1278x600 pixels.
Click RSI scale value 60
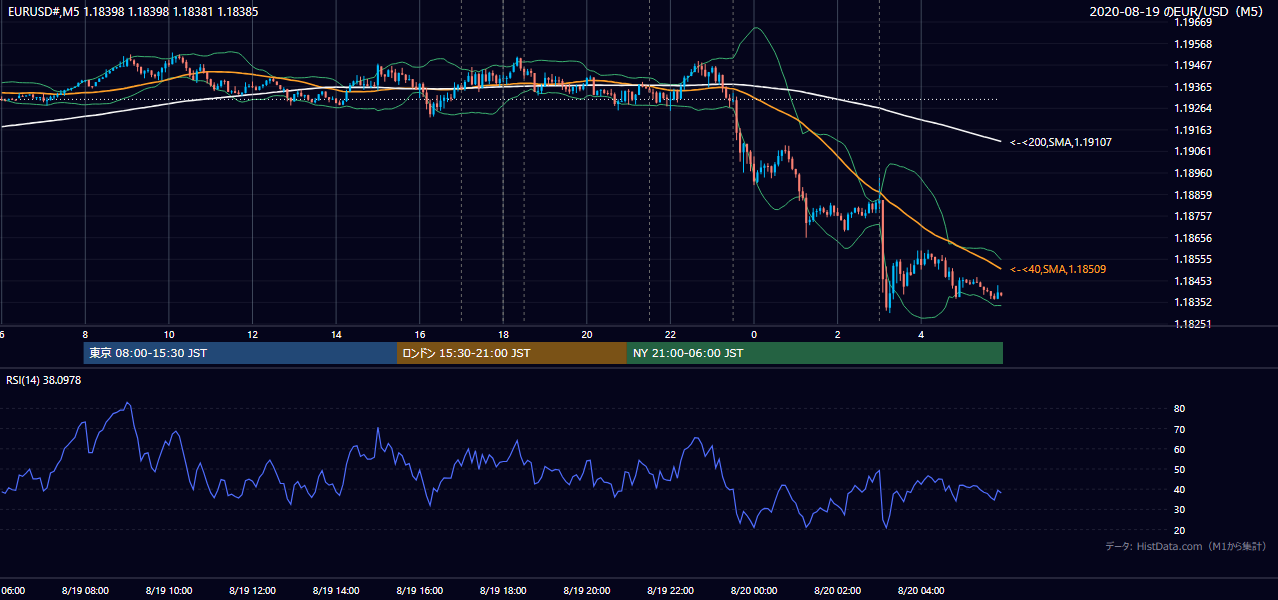[1179, 450]
